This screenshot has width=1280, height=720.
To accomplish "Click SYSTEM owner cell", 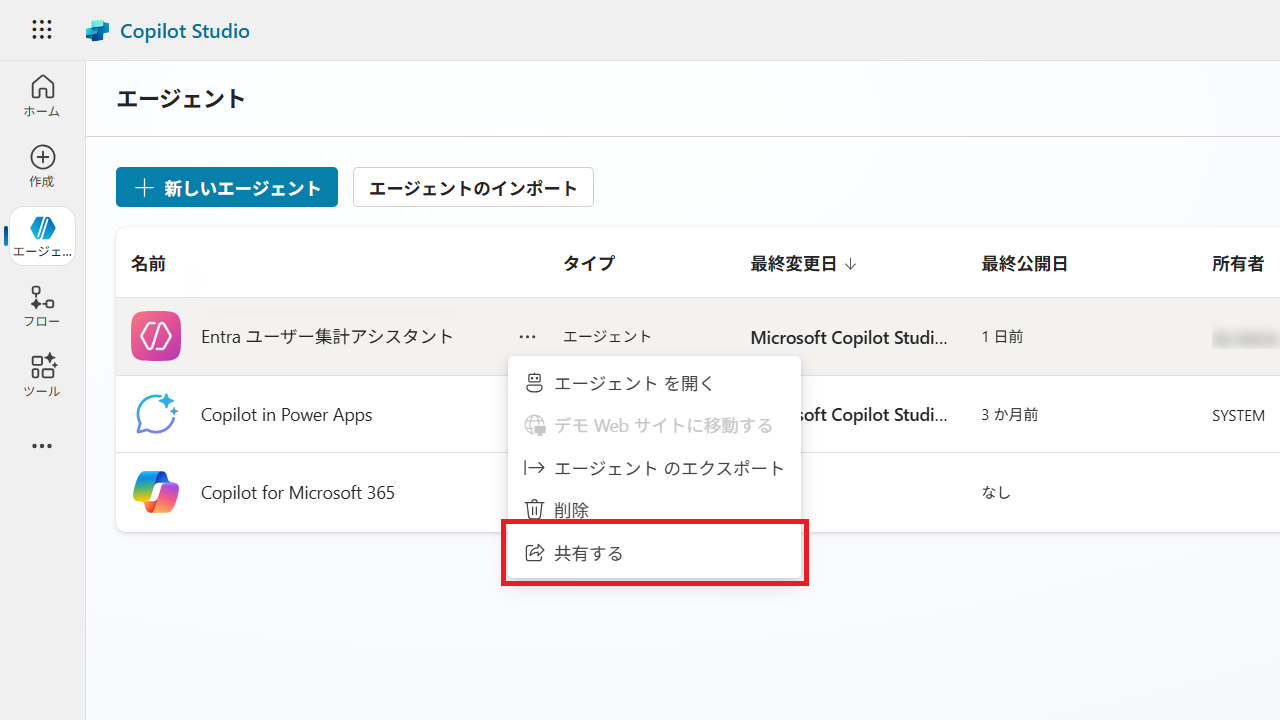I will [x=1238, y=415].
